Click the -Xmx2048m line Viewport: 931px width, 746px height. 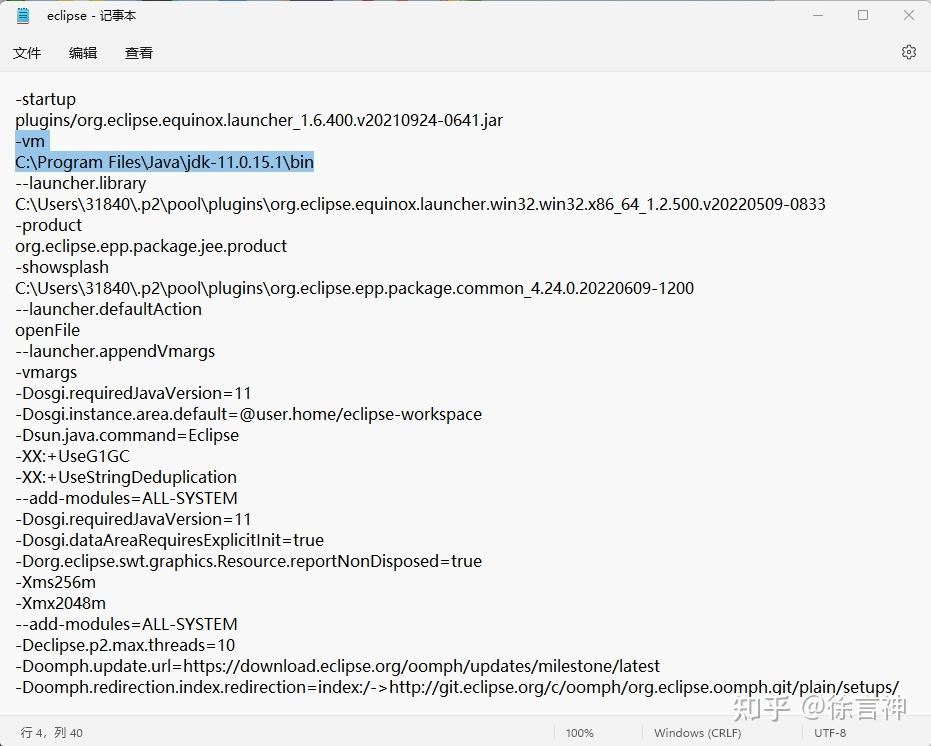(61, 603)
